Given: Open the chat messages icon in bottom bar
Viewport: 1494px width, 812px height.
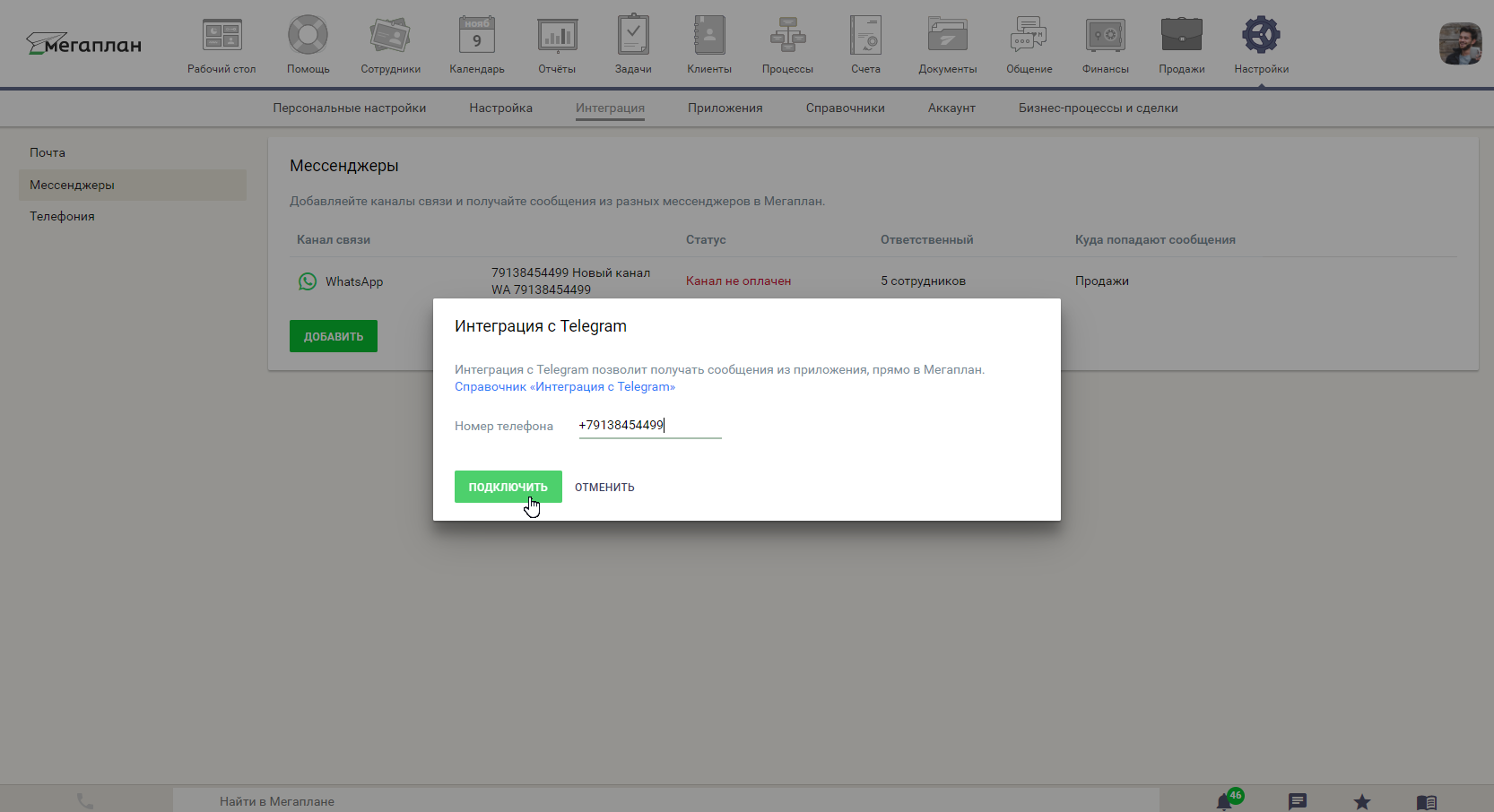Looking at the screenshot, I should [1298, 801].
